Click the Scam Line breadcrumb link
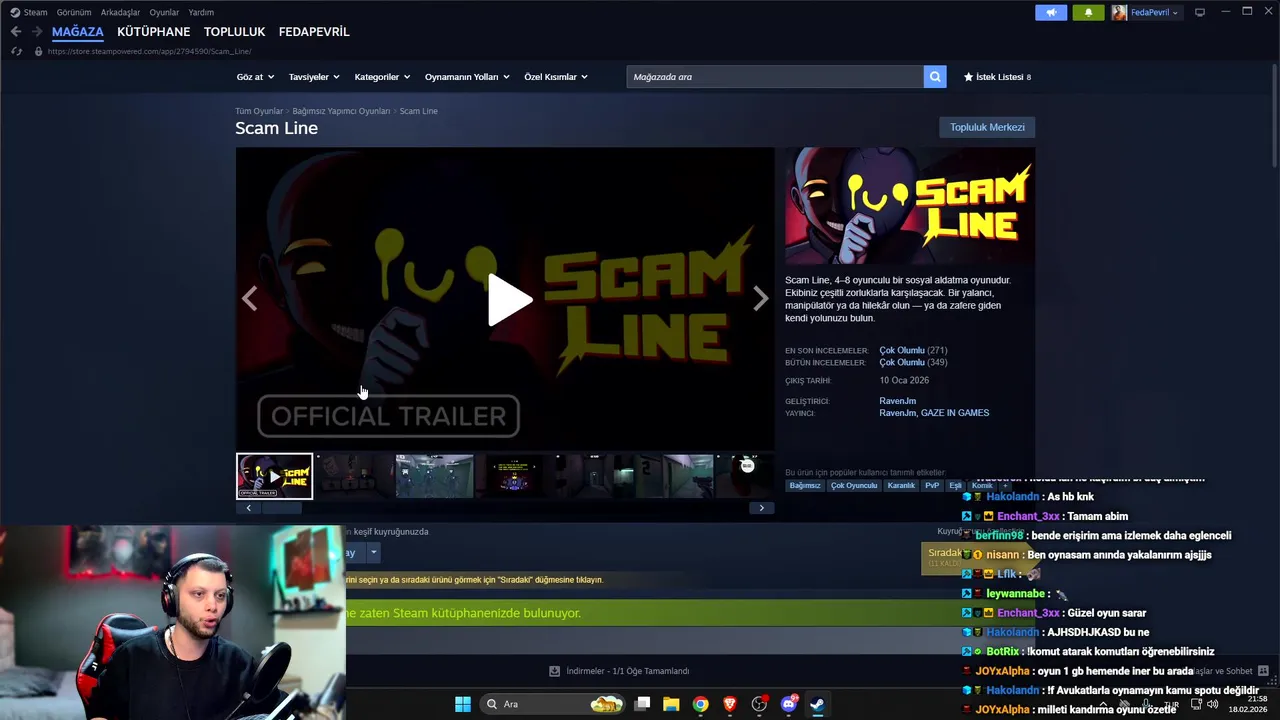The height and width of the screenshot is (720, 1280). coord(419,111)
